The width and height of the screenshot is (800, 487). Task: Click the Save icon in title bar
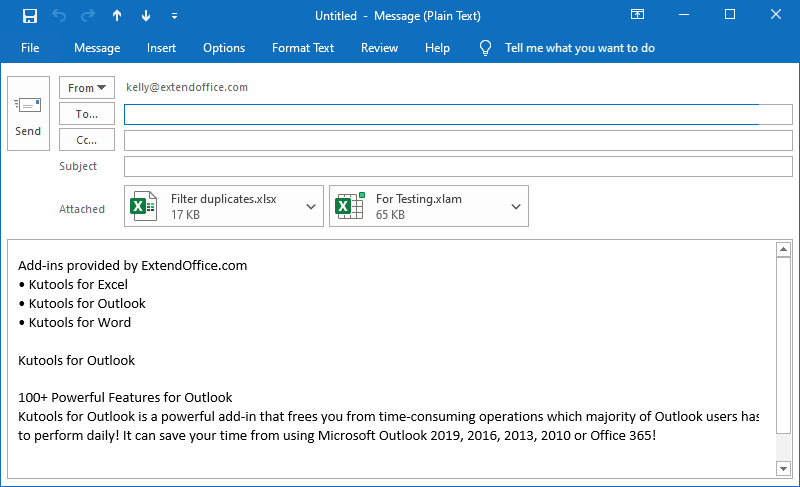(x=29, y=16)
